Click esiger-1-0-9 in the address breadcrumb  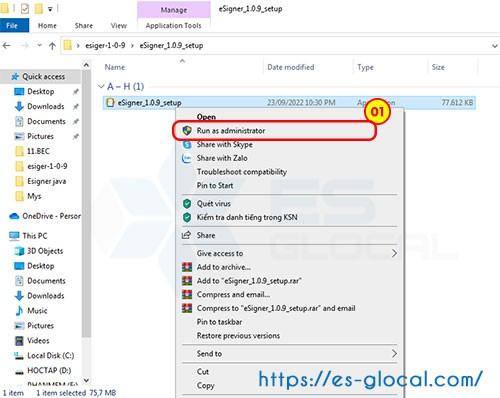click(105, 45)
